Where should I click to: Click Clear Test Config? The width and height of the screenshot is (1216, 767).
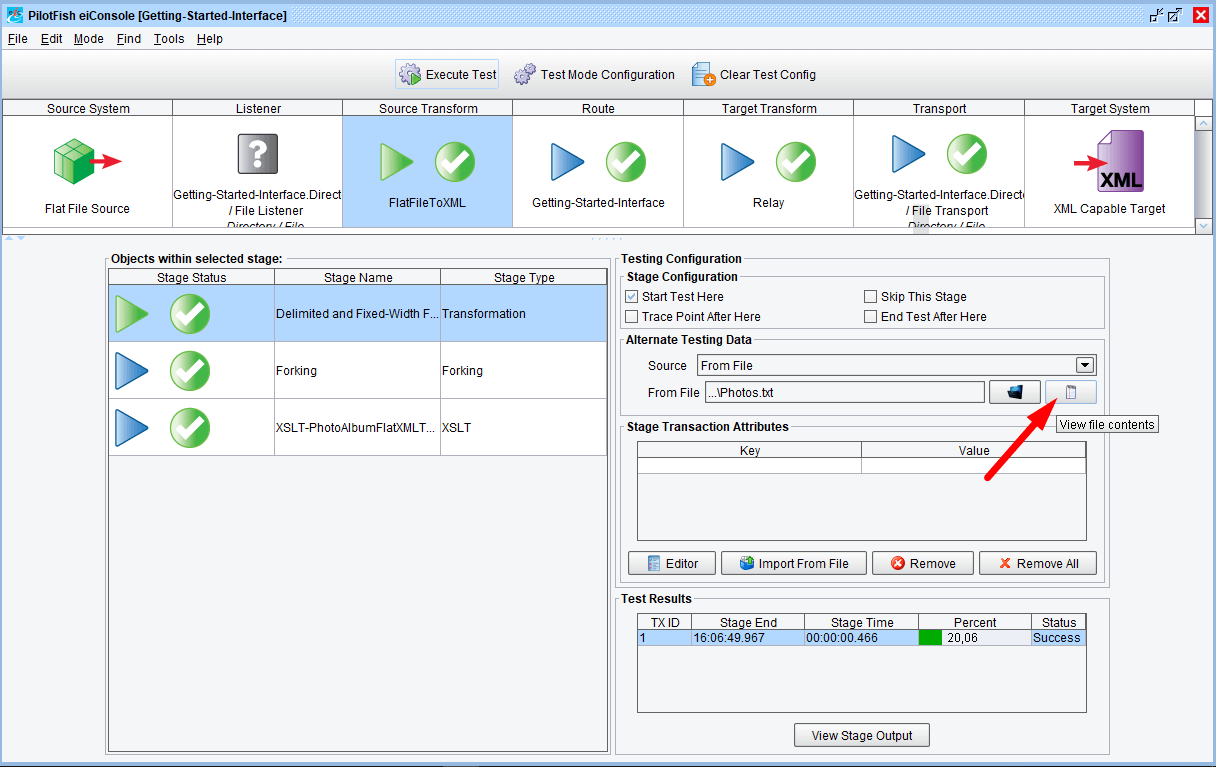coord(754,74)
